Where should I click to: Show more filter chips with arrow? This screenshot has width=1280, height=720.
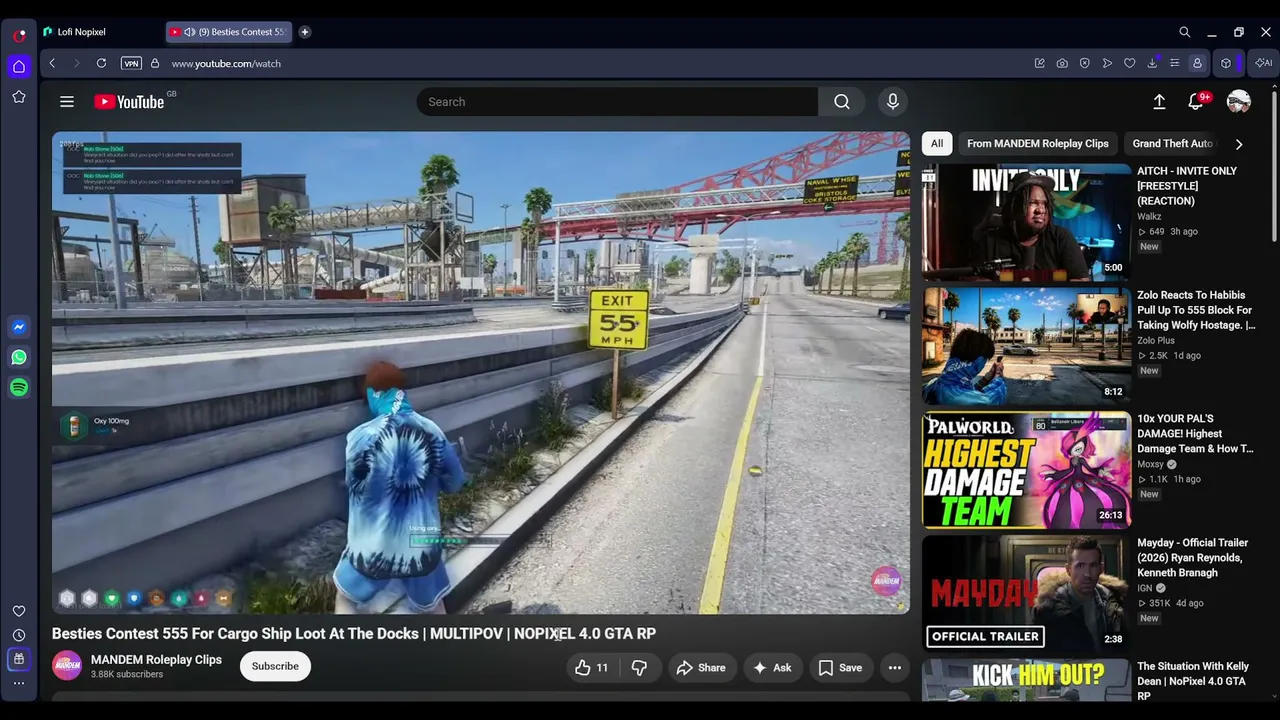tap(1239, 144)
